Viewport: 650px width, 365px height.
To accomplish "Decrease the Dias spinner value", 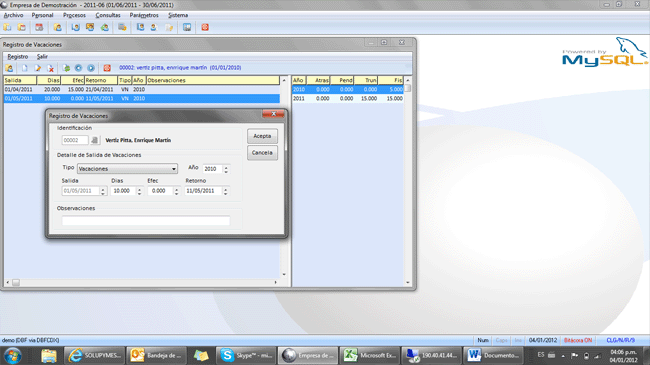I will tap(139, 193).
